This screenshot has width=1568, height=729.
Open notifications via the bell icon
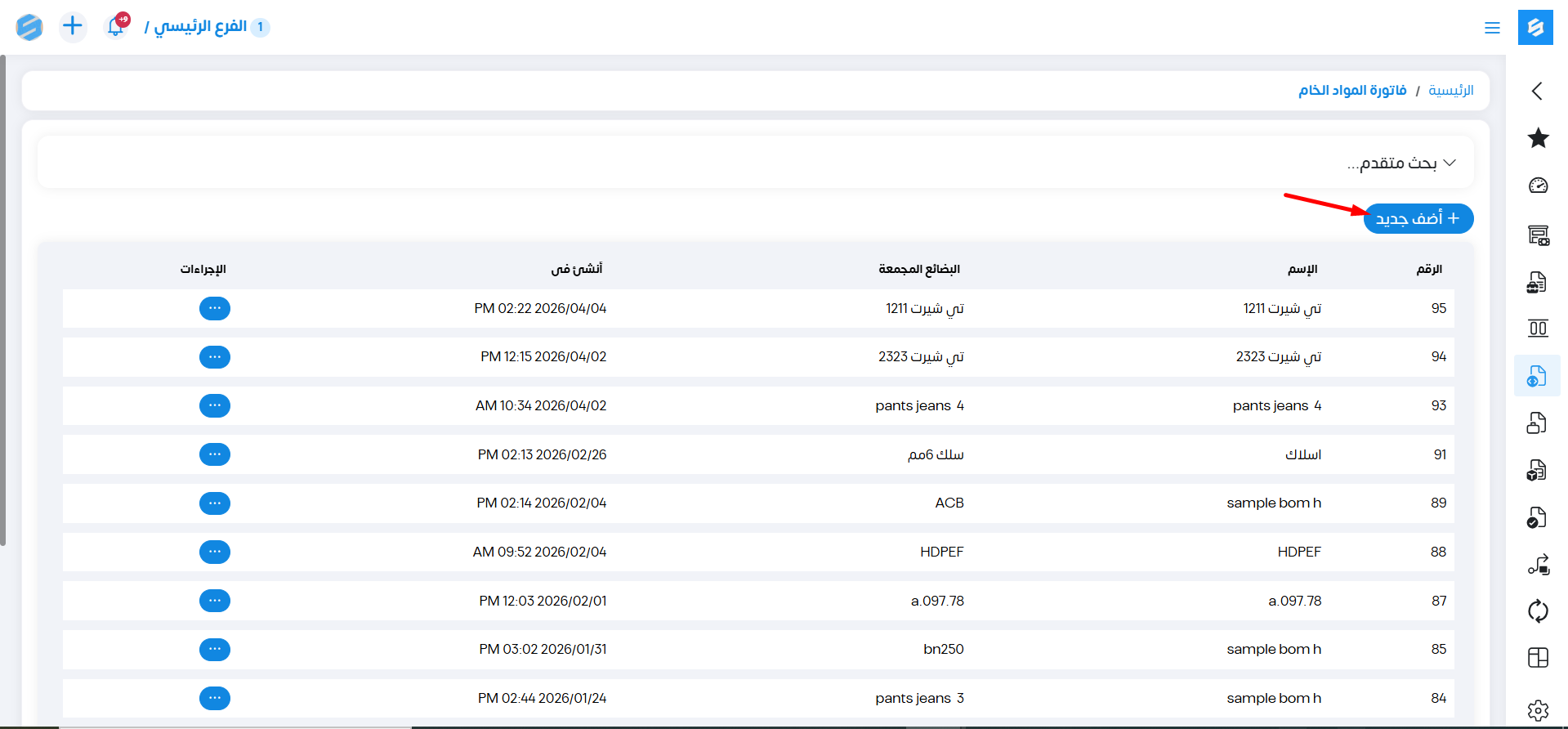click(x=116, y=27)
